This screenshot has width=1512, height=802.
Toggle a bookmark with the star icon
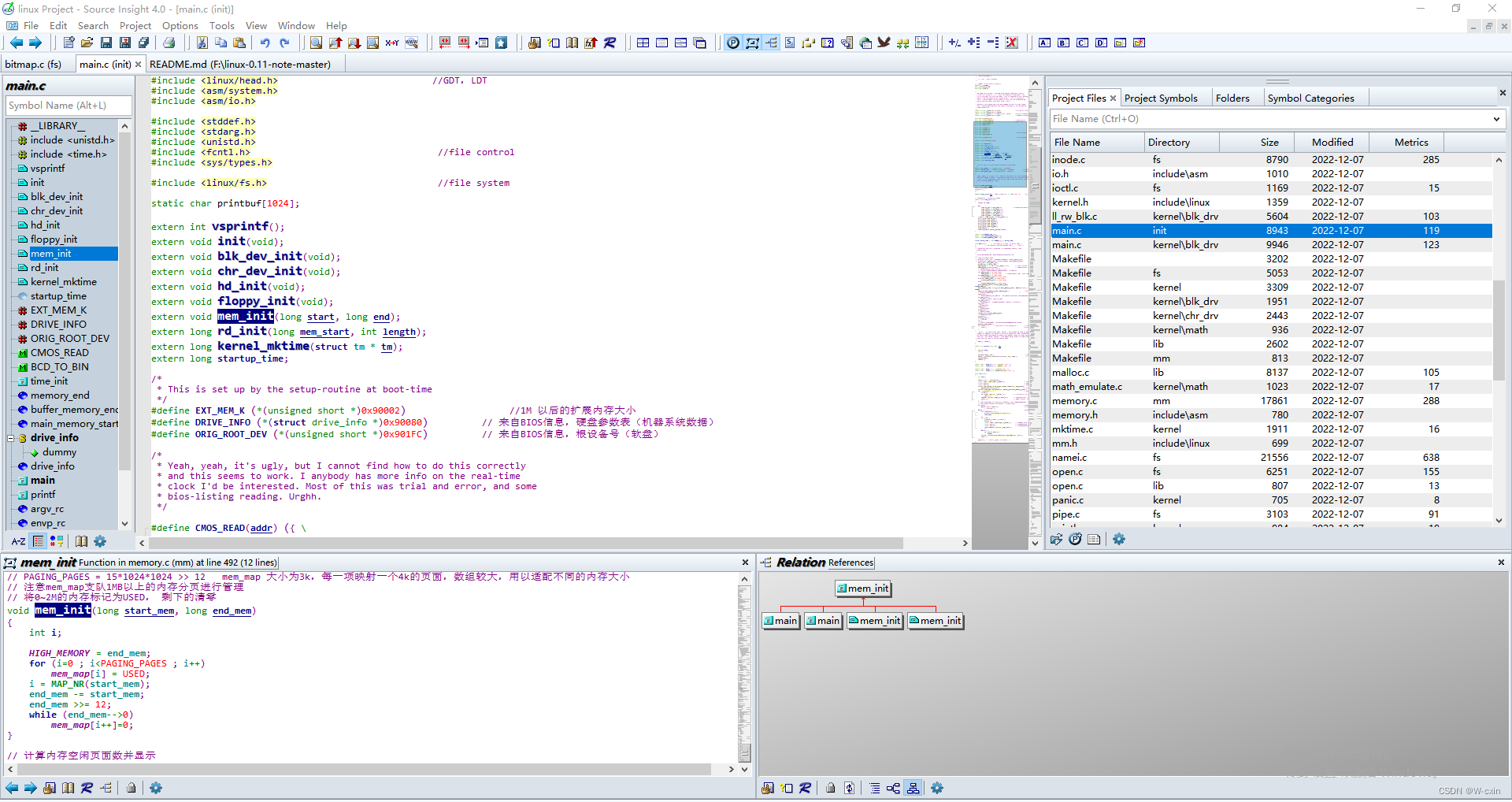pyautogui.click(x=501, y=43)
